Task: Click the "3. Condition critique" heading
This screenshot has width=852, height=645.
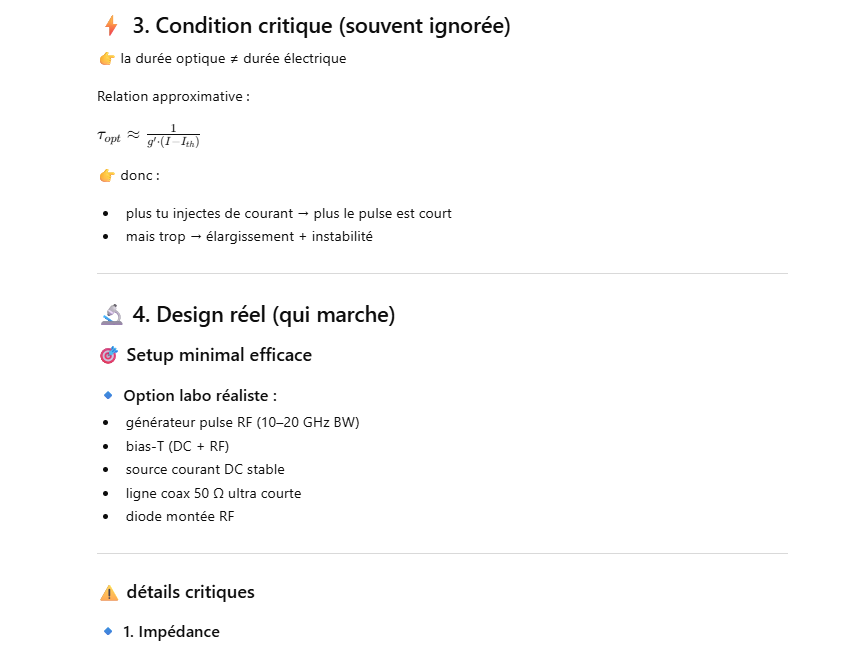Action: (x=321, y=27)
